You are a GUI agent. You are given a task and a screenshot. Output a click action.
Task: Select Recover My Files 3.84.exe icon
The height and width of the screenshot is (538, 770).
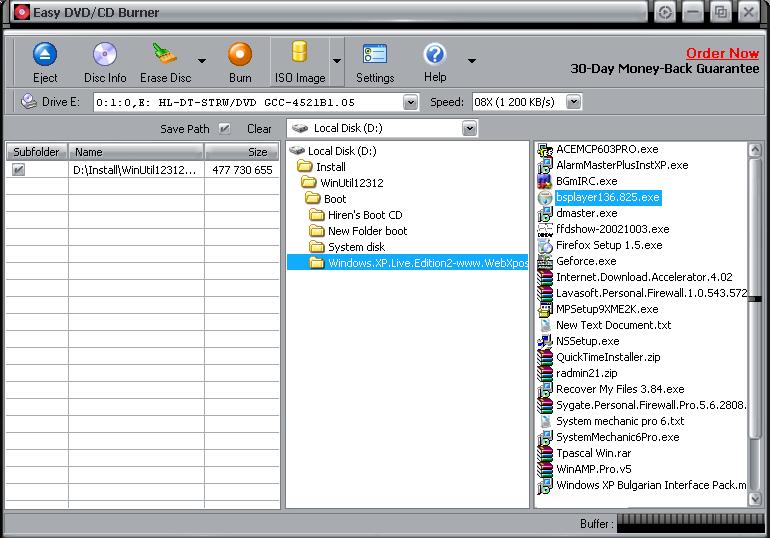[545, 389]
